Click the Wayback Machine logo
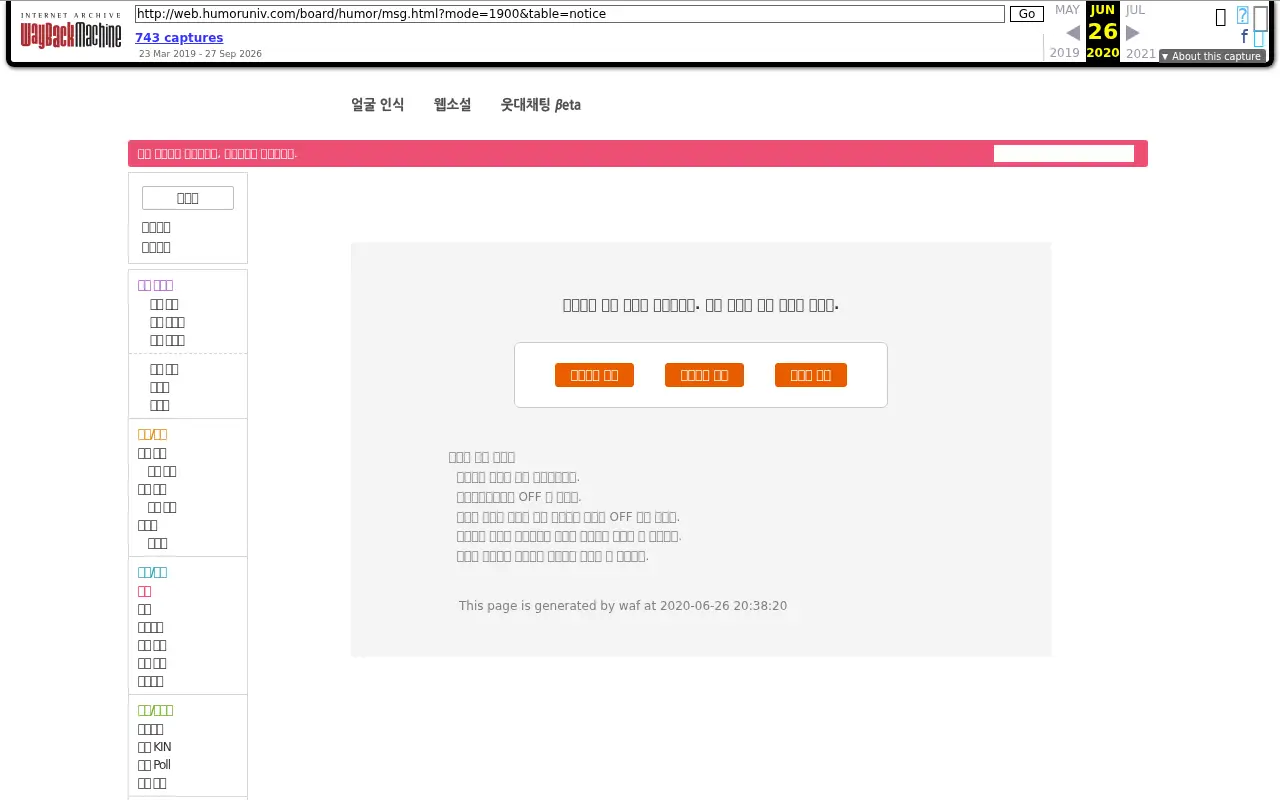Image resolution: width=1280 pixels, height=800 pixels. [x=71, y=32]
